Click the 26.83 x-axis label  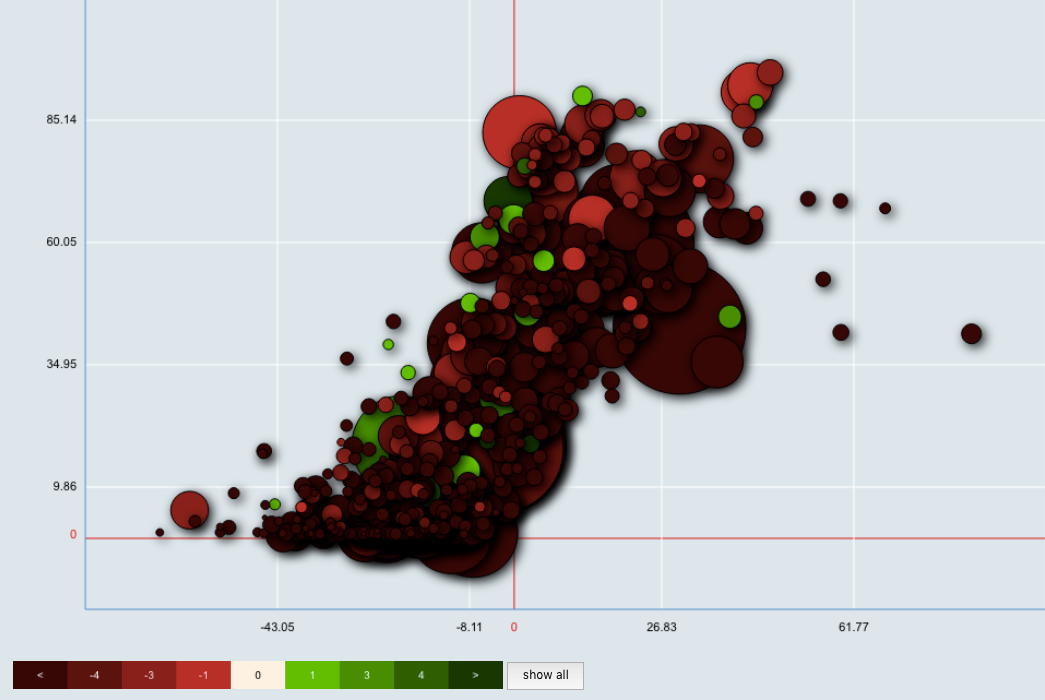click(661, 627)
